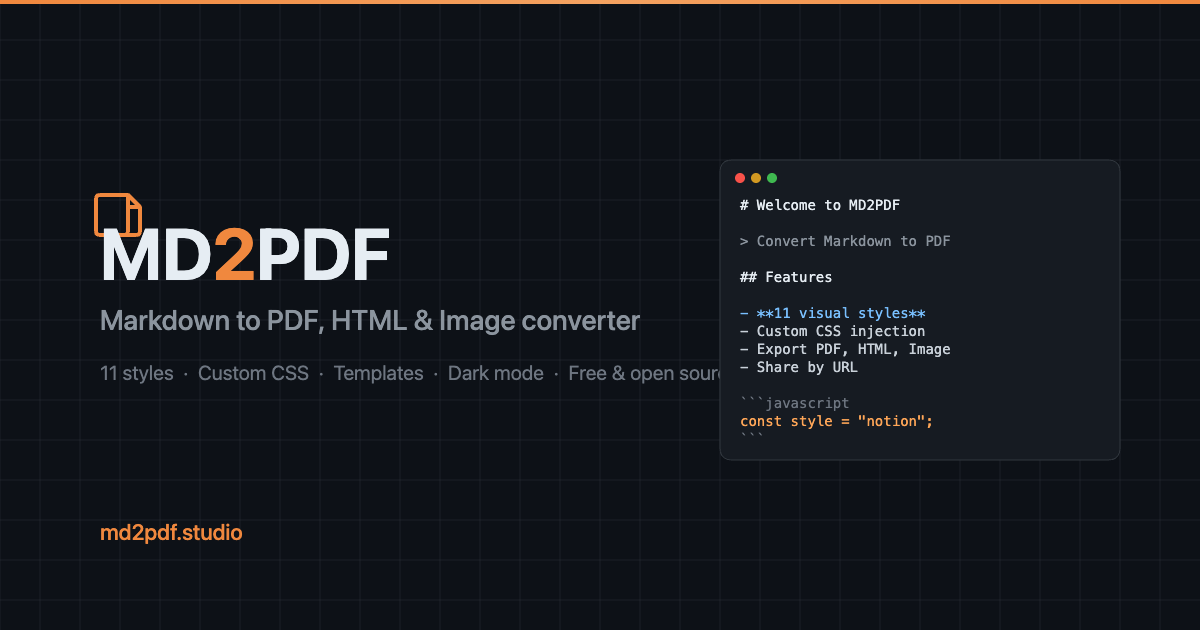
Task: Click the 'Dark mode' feature text
Action: pyautogui.click(x=496, y=373)
